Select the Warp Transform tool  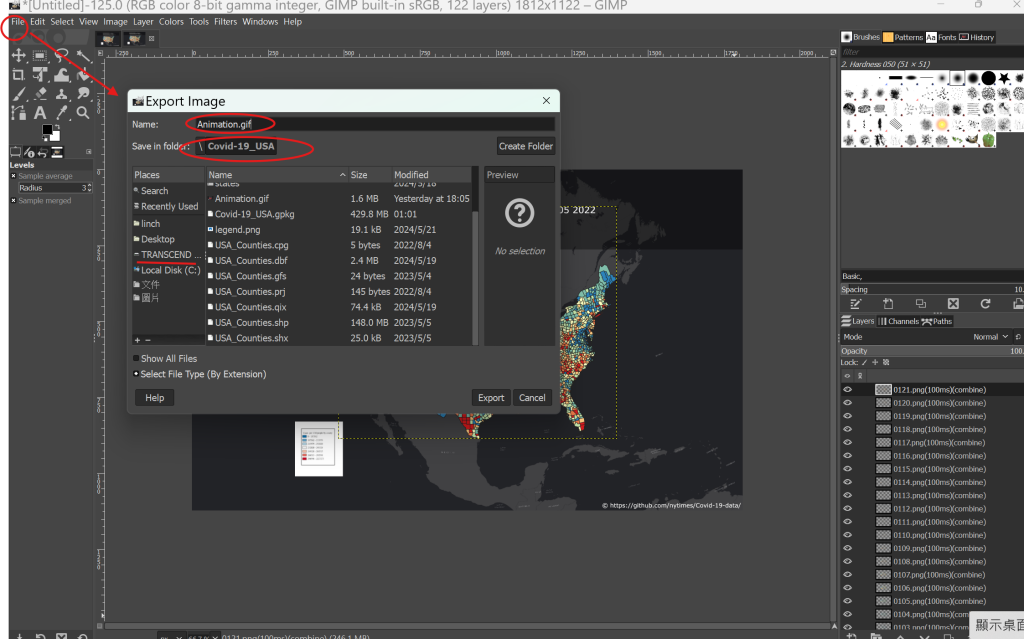[61, 74]
